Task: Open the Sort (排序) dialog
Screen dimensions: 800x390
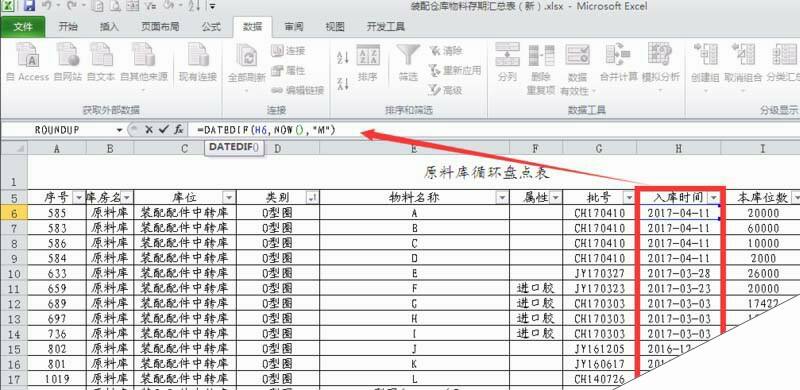Action: point(367,63)
